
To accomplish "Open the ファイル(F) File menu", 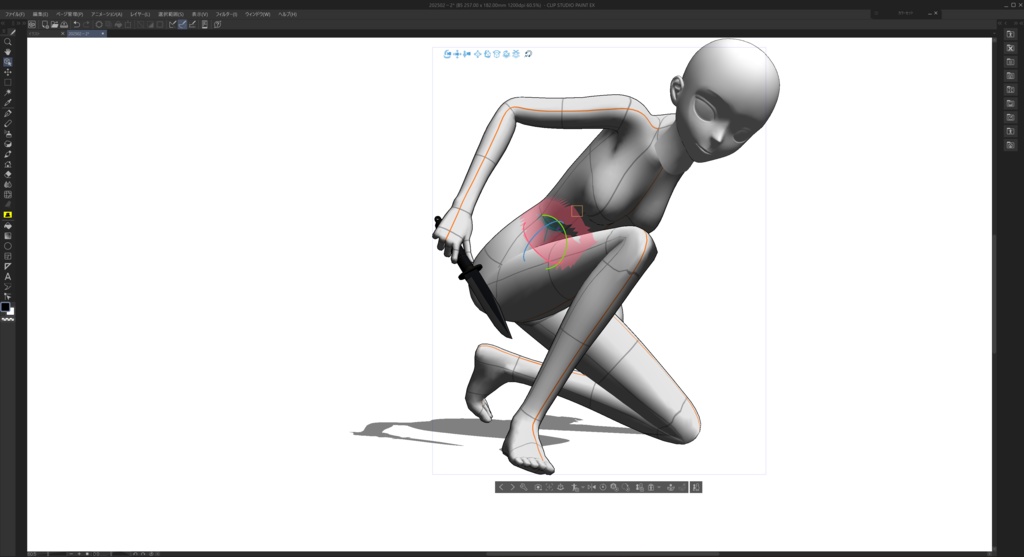I will [x=14, y=14].
